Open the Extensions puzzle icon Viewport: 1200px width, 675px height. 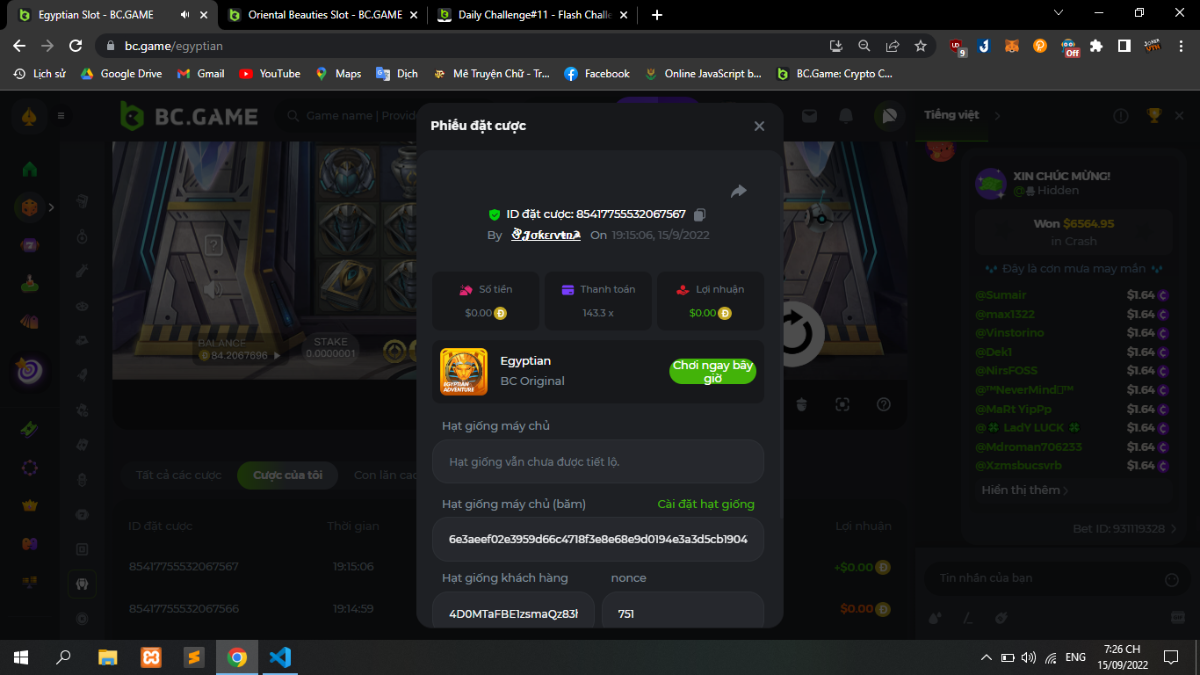(x=1097, y=46)
